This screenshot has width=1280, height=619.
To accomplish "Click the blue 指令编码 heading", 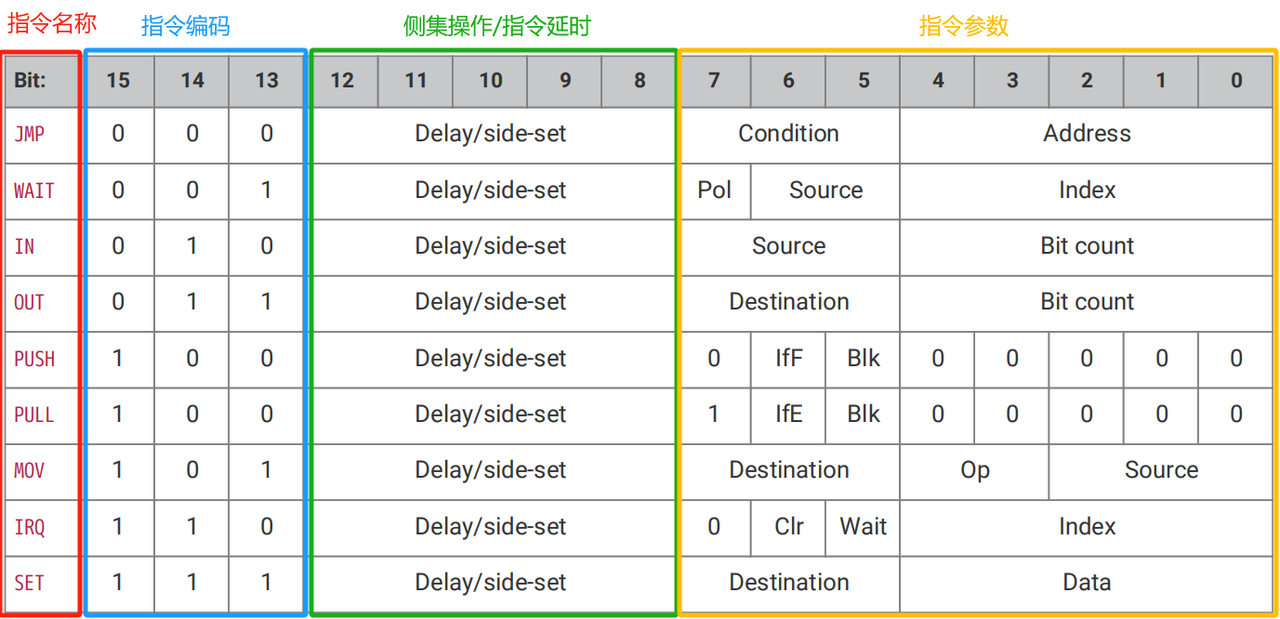I will tap(185, 26).
